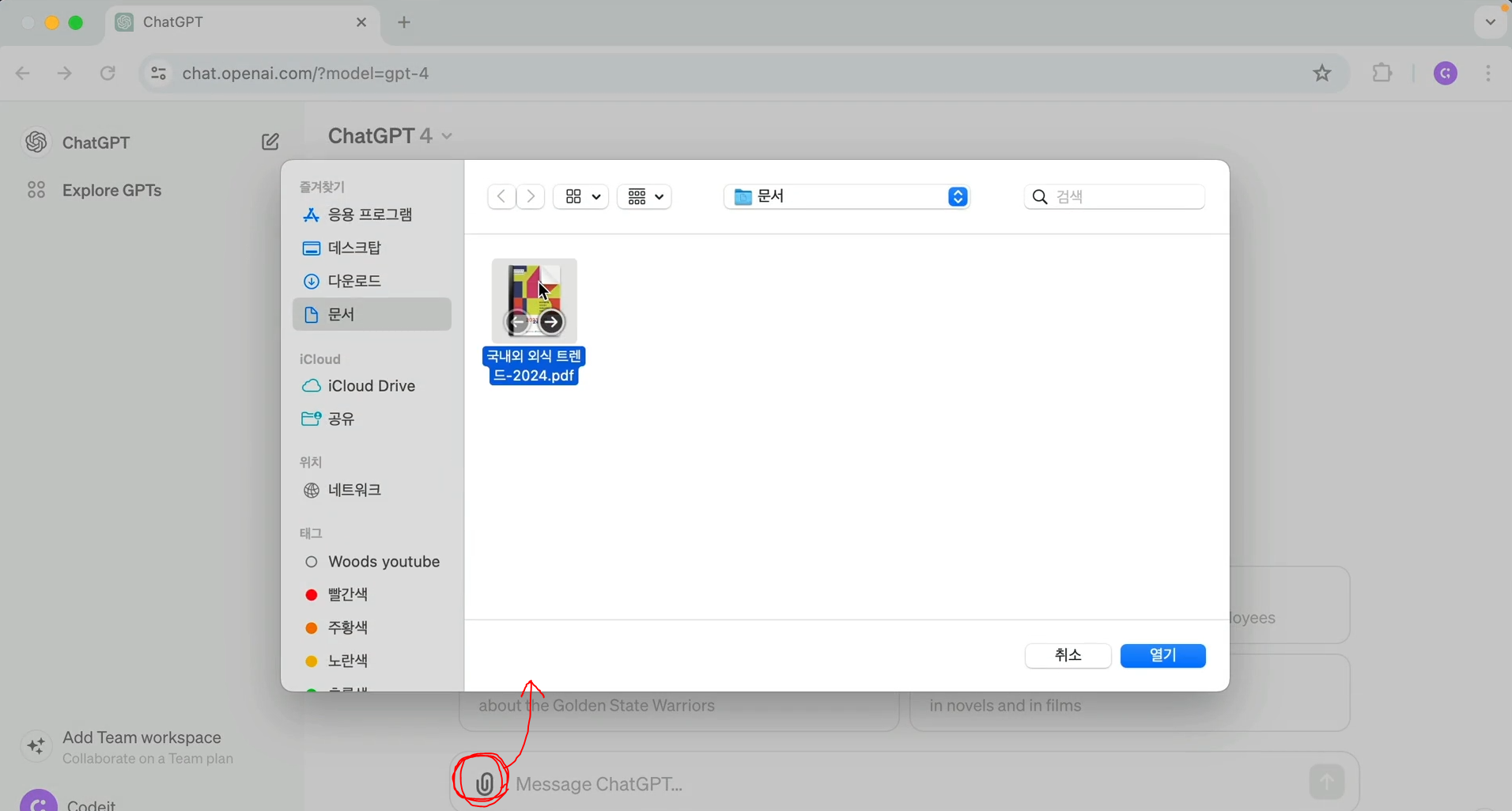Open the icon view mode dropdown

point(581,196)
